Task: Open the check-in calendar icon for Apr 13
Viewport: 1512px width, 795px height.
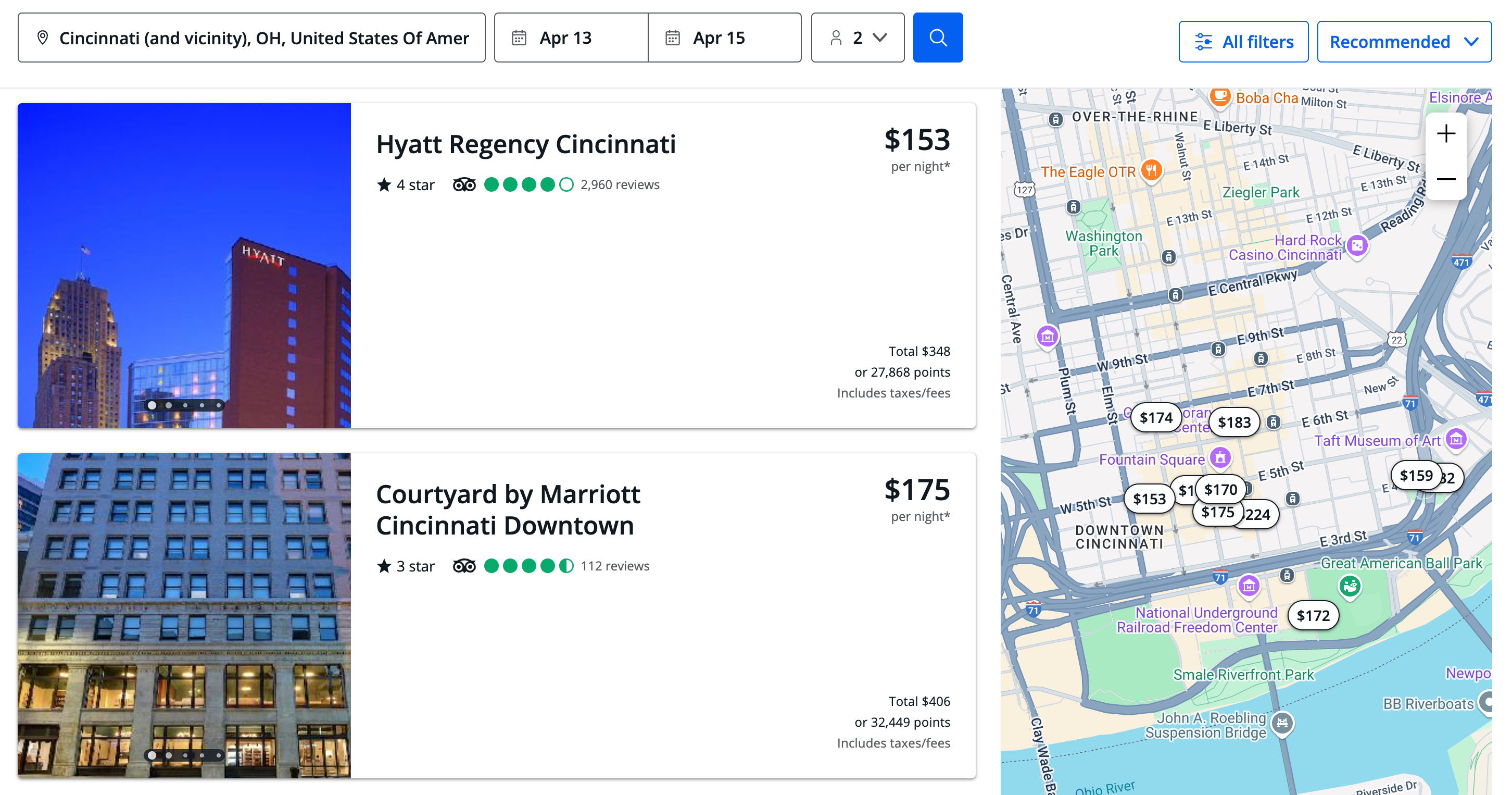Action: (x=520, y=37)
